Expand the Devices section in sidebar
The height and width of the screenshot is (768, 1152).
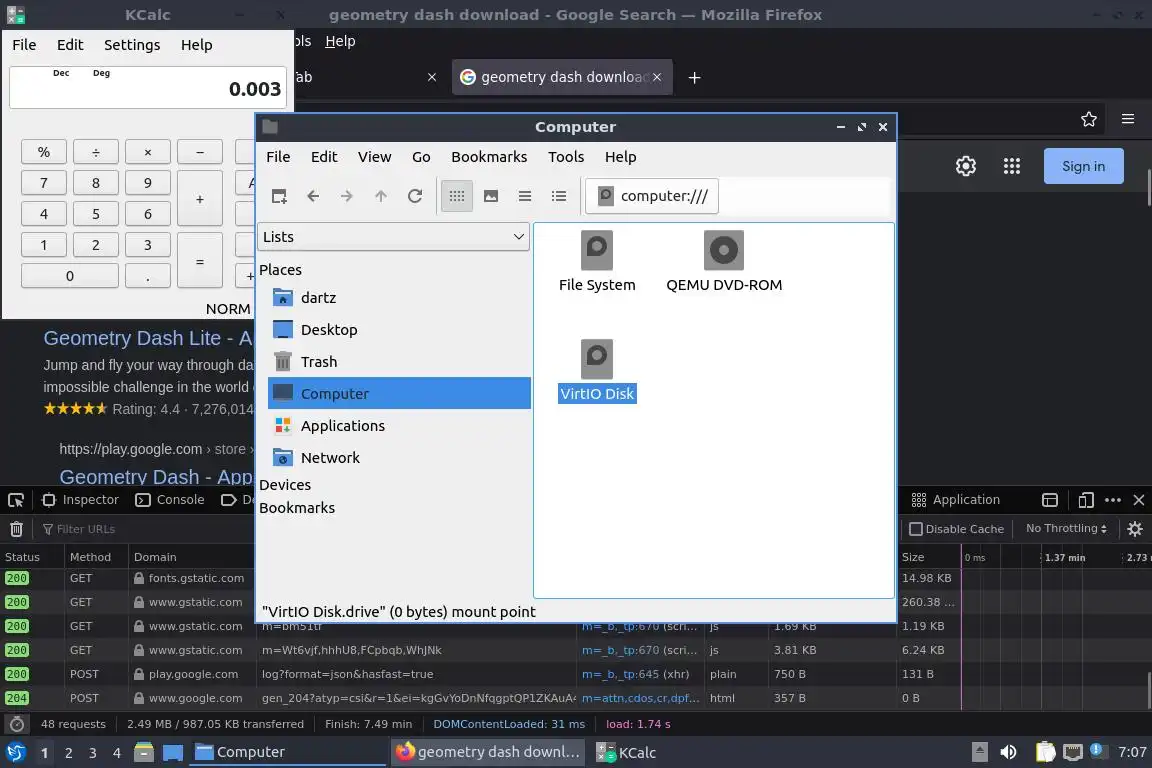coord(285,485)
